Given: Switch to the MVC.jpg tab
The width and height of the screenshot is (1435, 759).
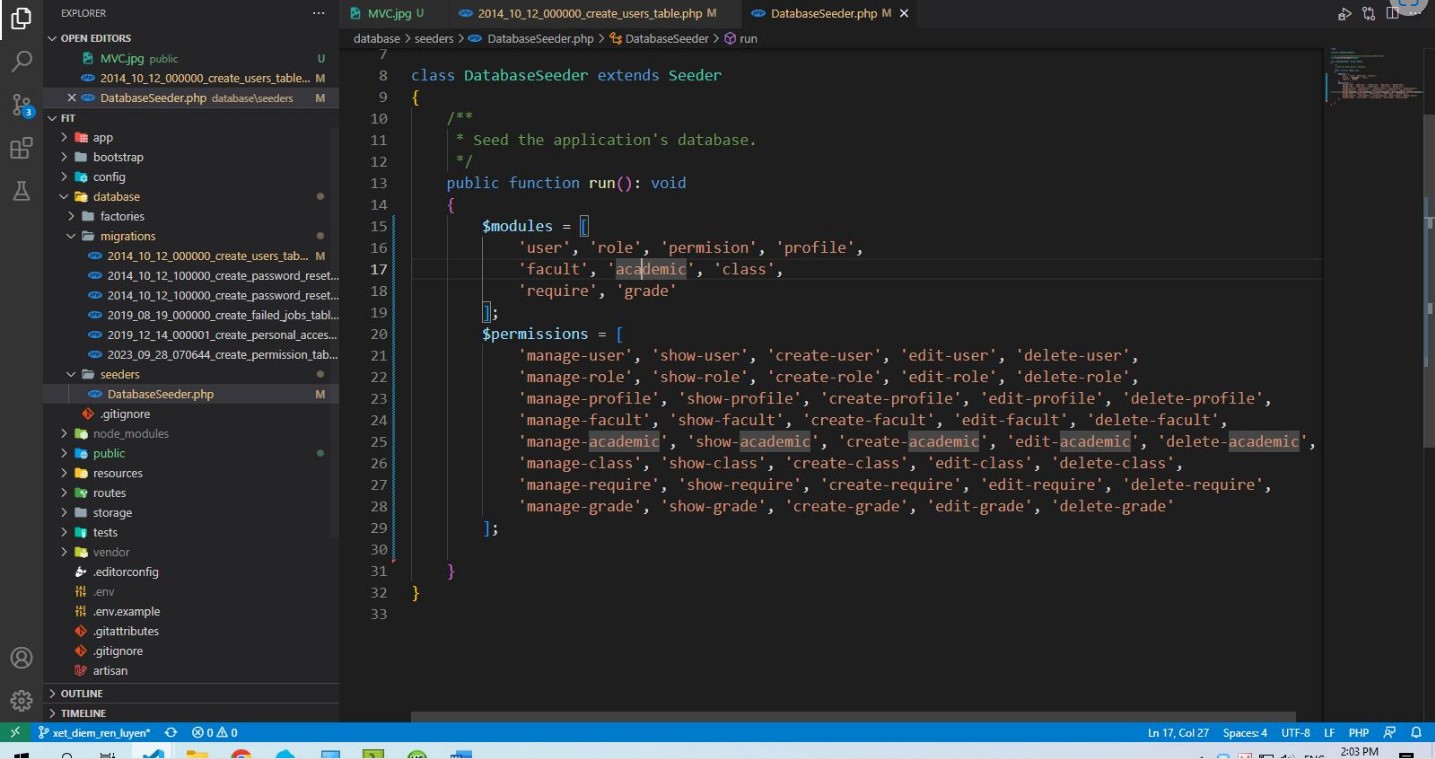Looking at the screenshot, I should [x=389, y=13].
